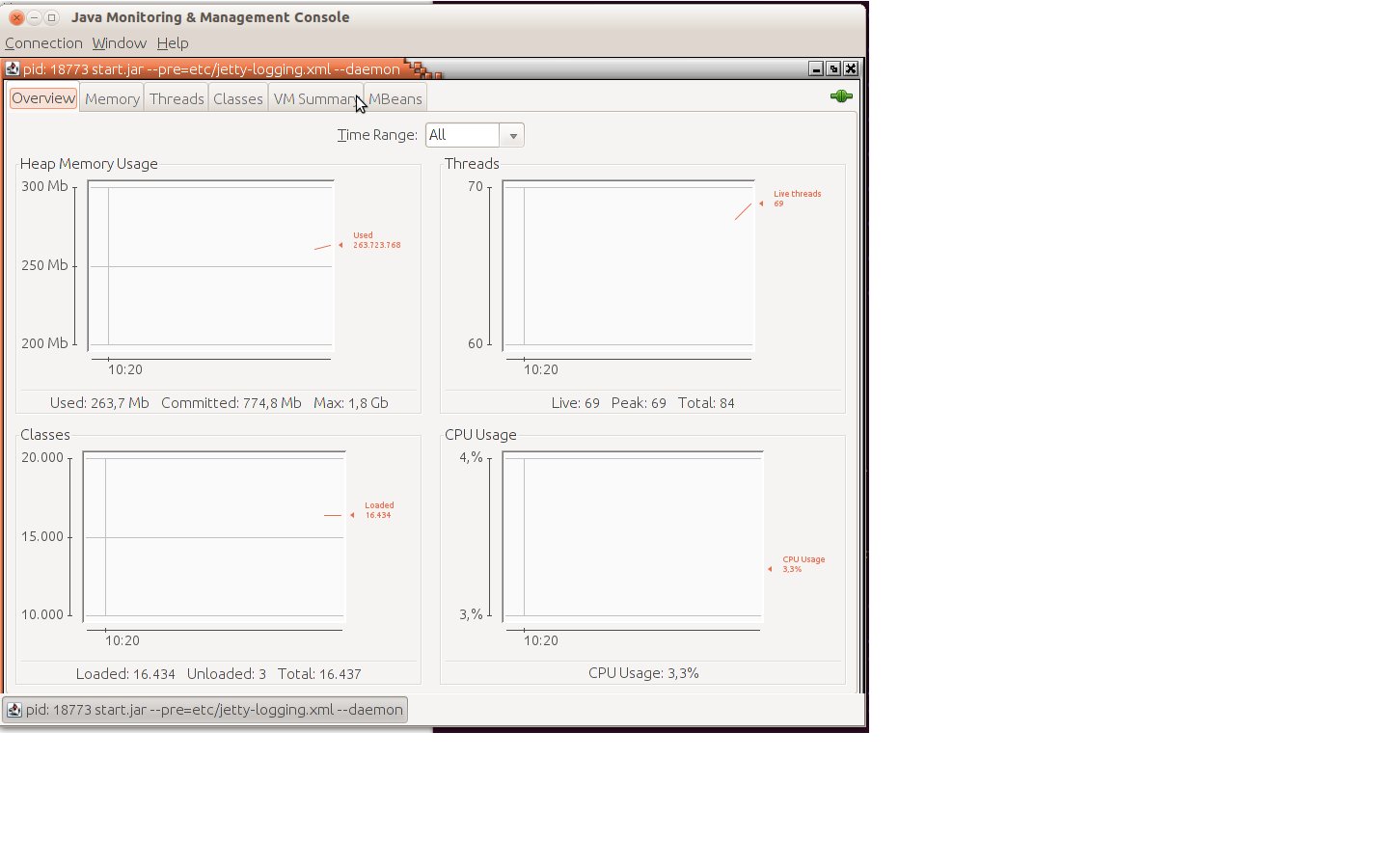Screen dimensions: 1389x868
Task: Click the CPU Usage chart plot area
Action: [633, 536]
